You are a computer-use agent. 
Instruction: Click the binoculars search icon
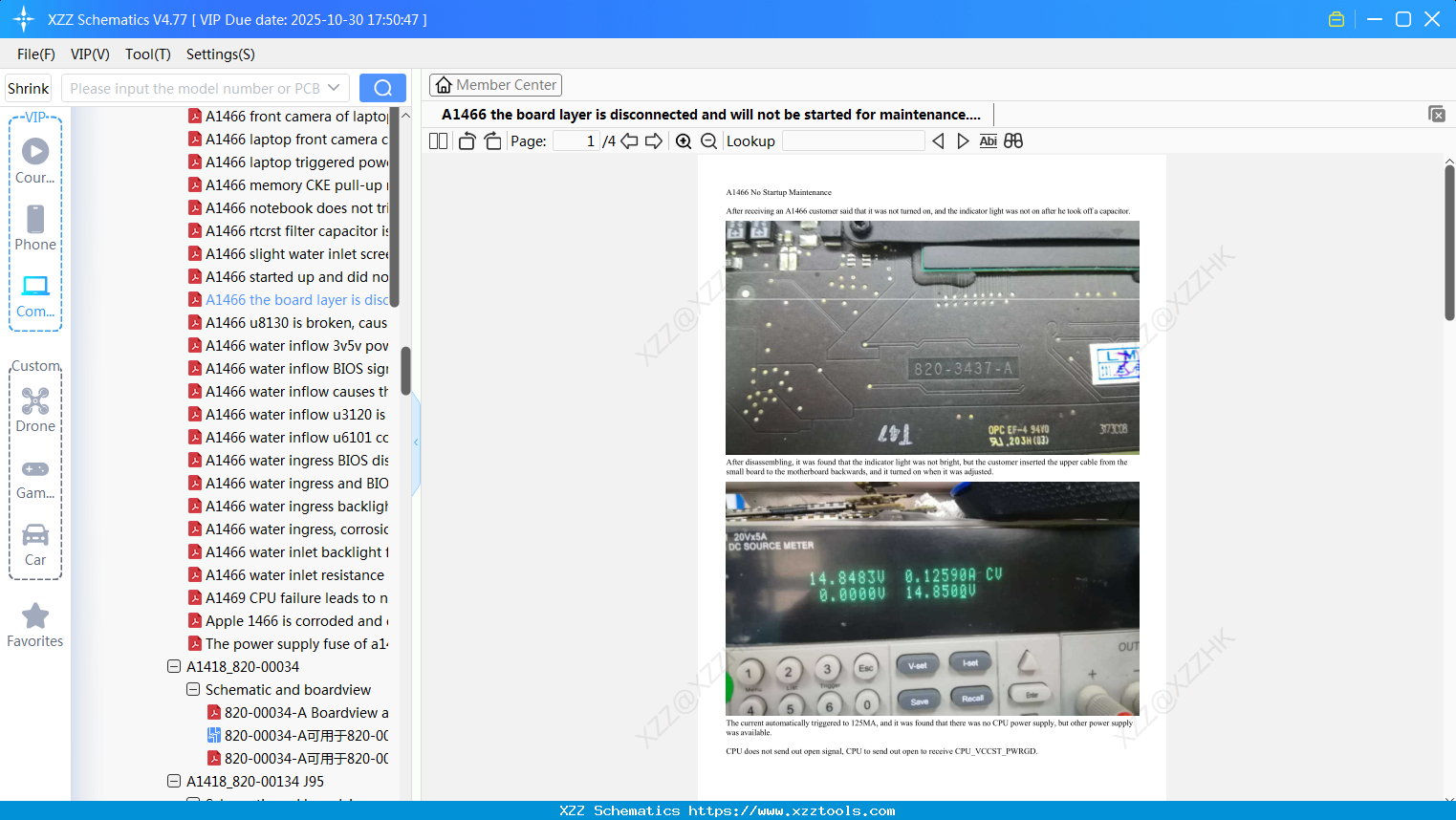1013,141
